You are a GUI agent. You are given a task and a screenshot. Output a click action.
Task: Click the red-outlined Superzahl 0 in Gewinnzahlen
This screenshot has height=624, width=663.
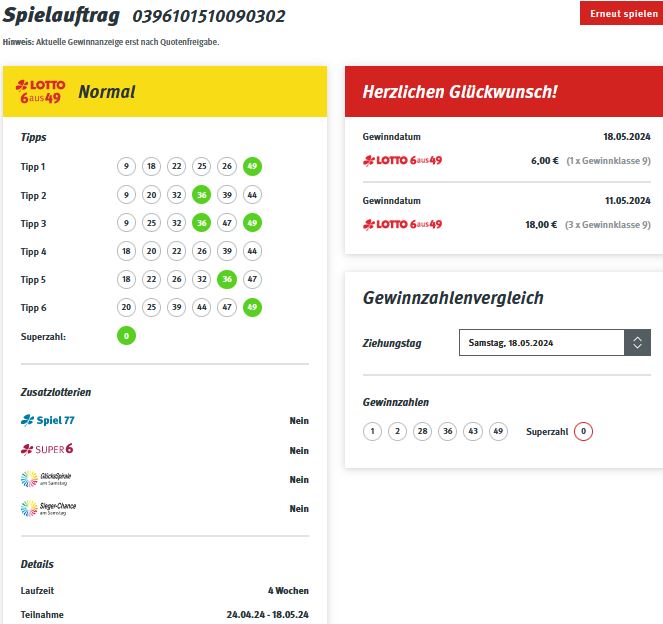(584, 431)
